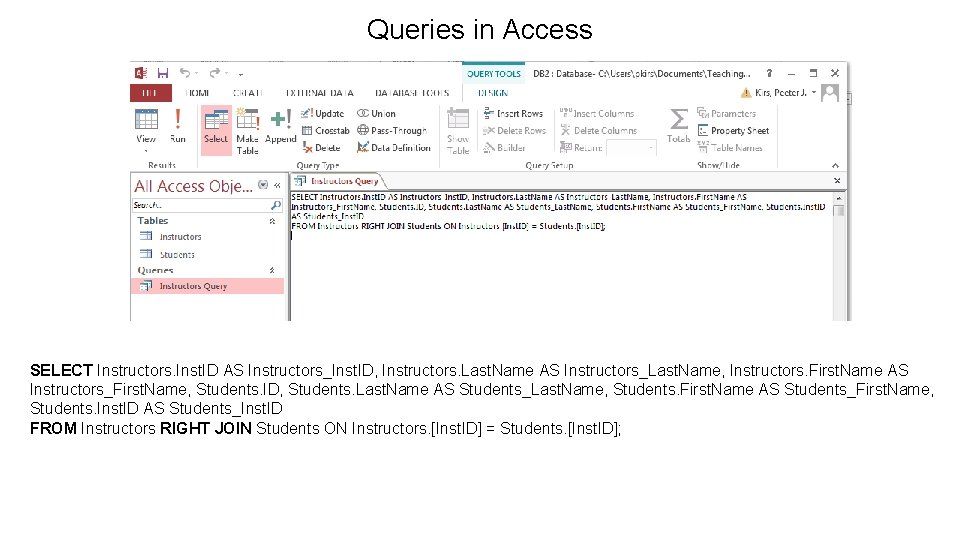Click the SQL editor scrollbar up arrow

pyautogui.click(x=839, y=198)
